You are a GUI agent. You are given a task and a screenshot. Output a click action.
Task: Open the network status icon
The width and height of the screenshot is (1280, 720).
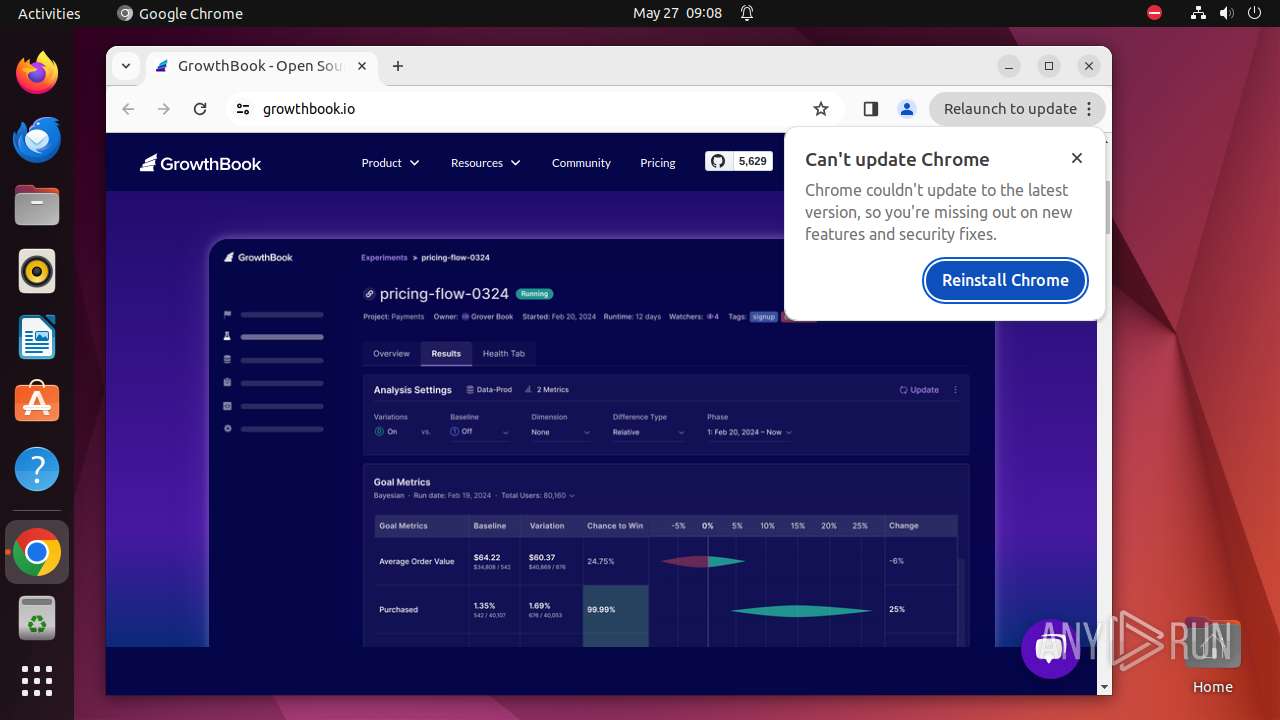pyautogui.click(x=1198, y=13)
